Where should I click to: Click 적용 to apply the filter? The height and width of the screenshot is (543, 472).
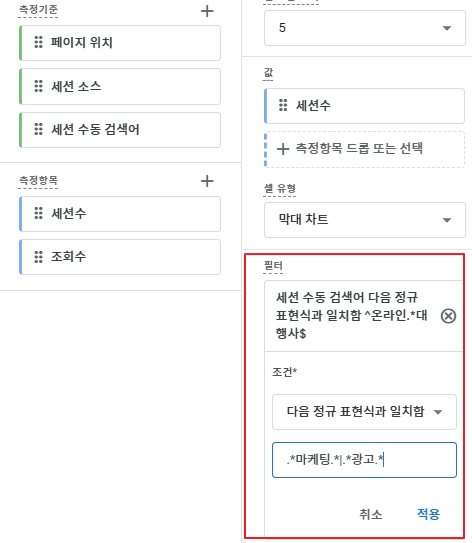click(428, 514)
